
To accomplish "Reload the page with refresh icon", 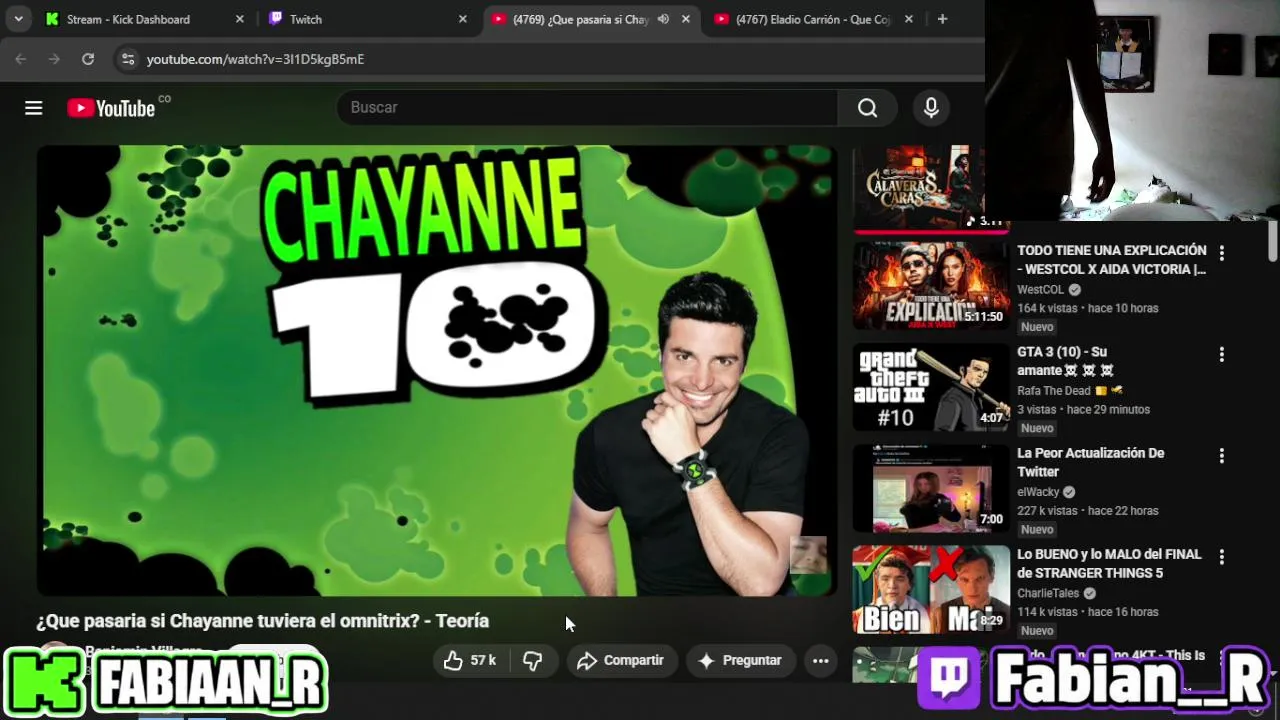I will click(x=88, y=59).
